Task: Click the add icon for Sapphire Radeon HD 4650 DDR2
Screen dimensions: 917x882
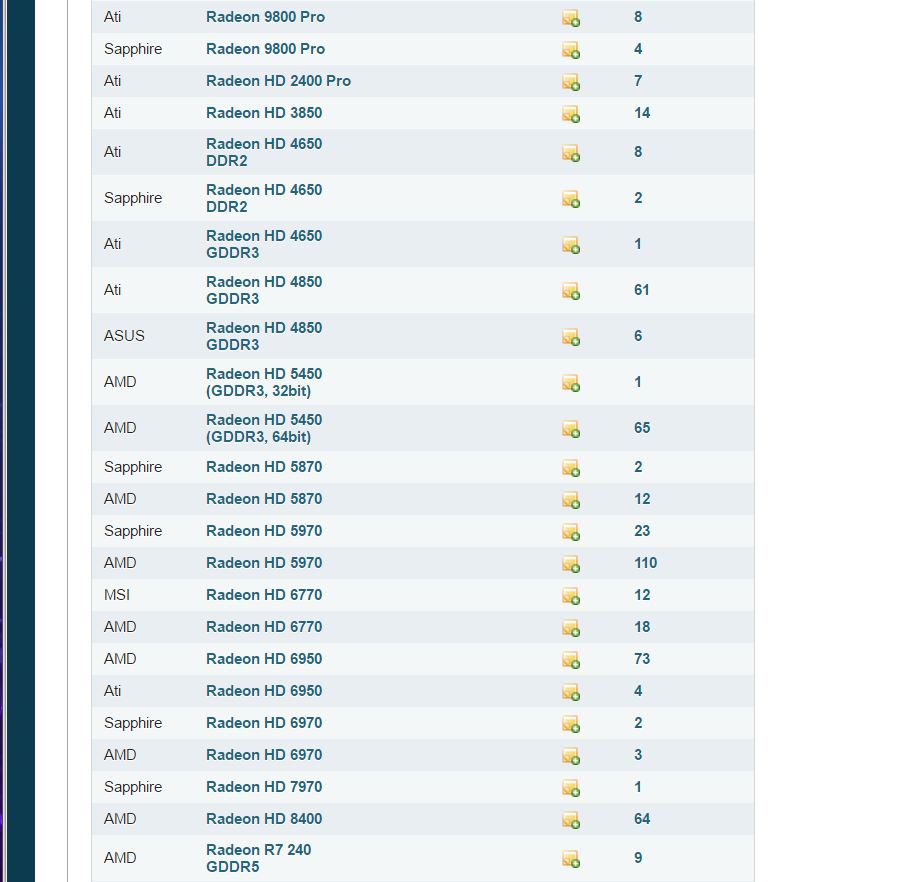Action: [571, 199]
